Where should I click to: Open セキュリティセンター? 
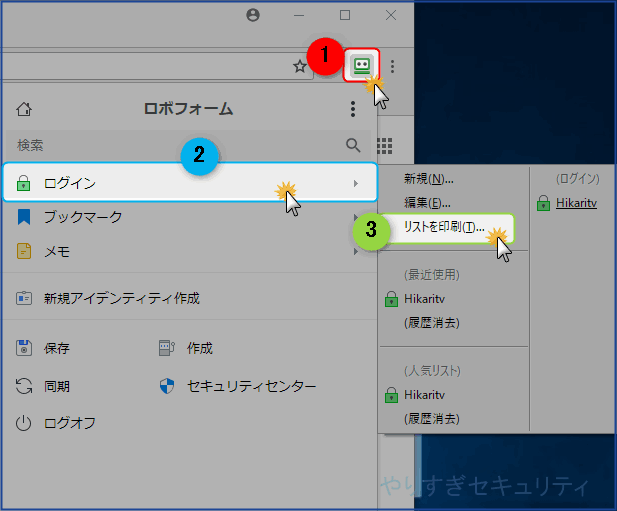(251, 386)
